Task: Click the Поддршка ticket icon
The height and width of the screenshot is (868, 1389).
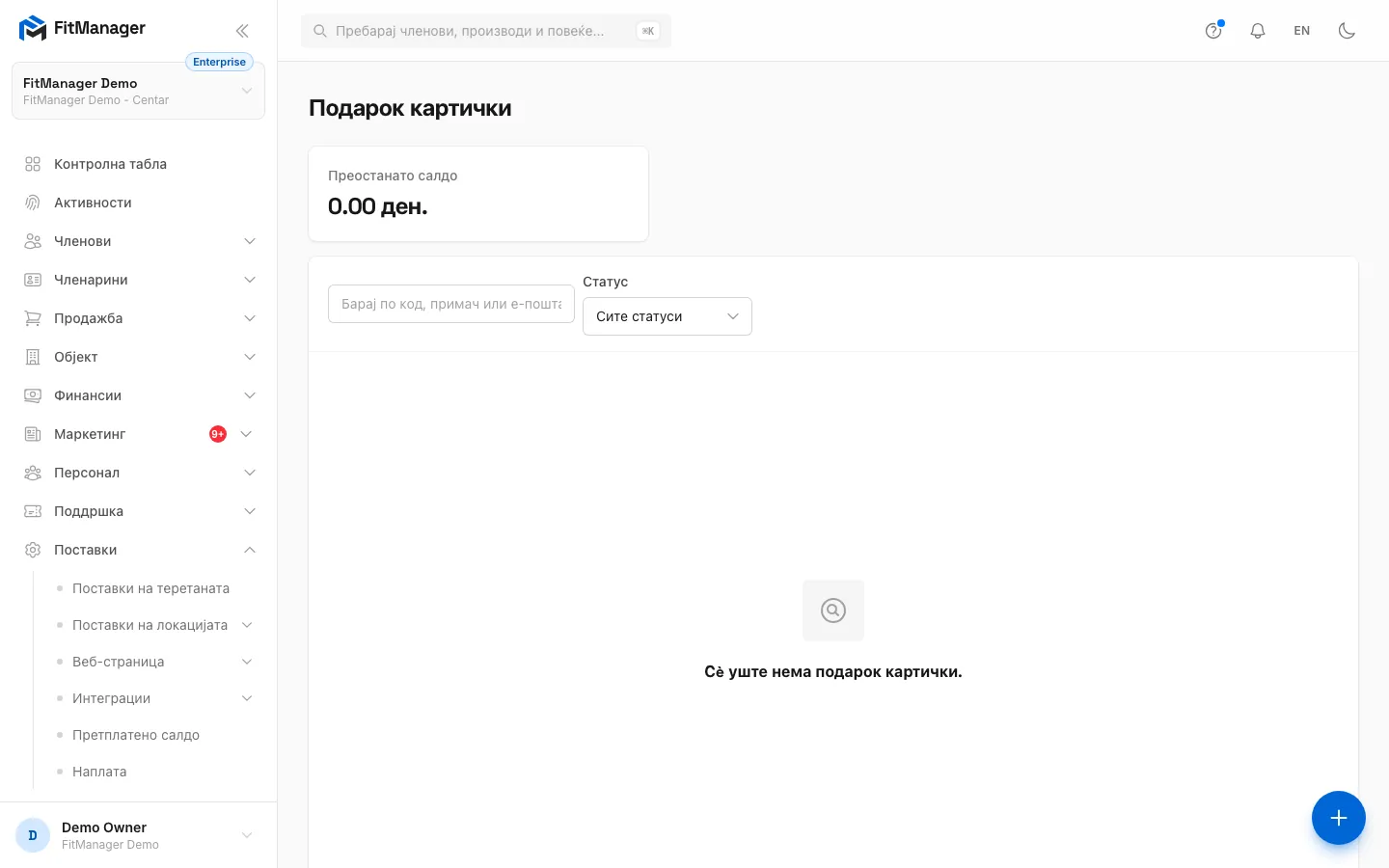Action: (x=33, y=511)
